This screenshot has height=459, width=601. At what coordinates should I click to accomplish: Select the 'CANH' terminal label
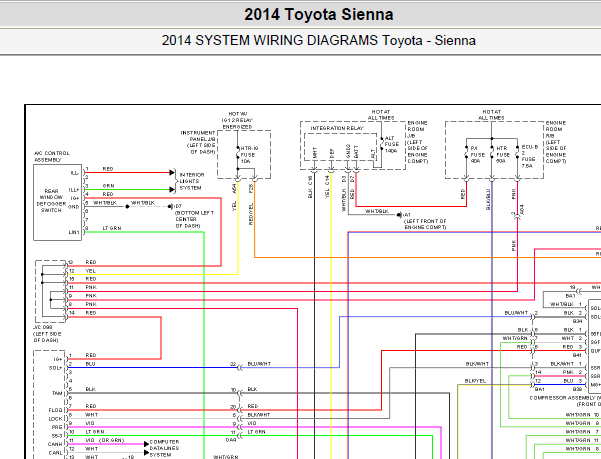pyautogui.click(x=56, y=444)
